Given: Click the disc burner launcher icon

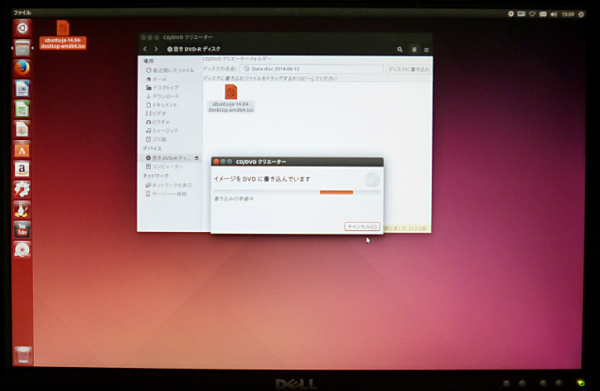Looking at the screenshot, I should click(22, 250).
